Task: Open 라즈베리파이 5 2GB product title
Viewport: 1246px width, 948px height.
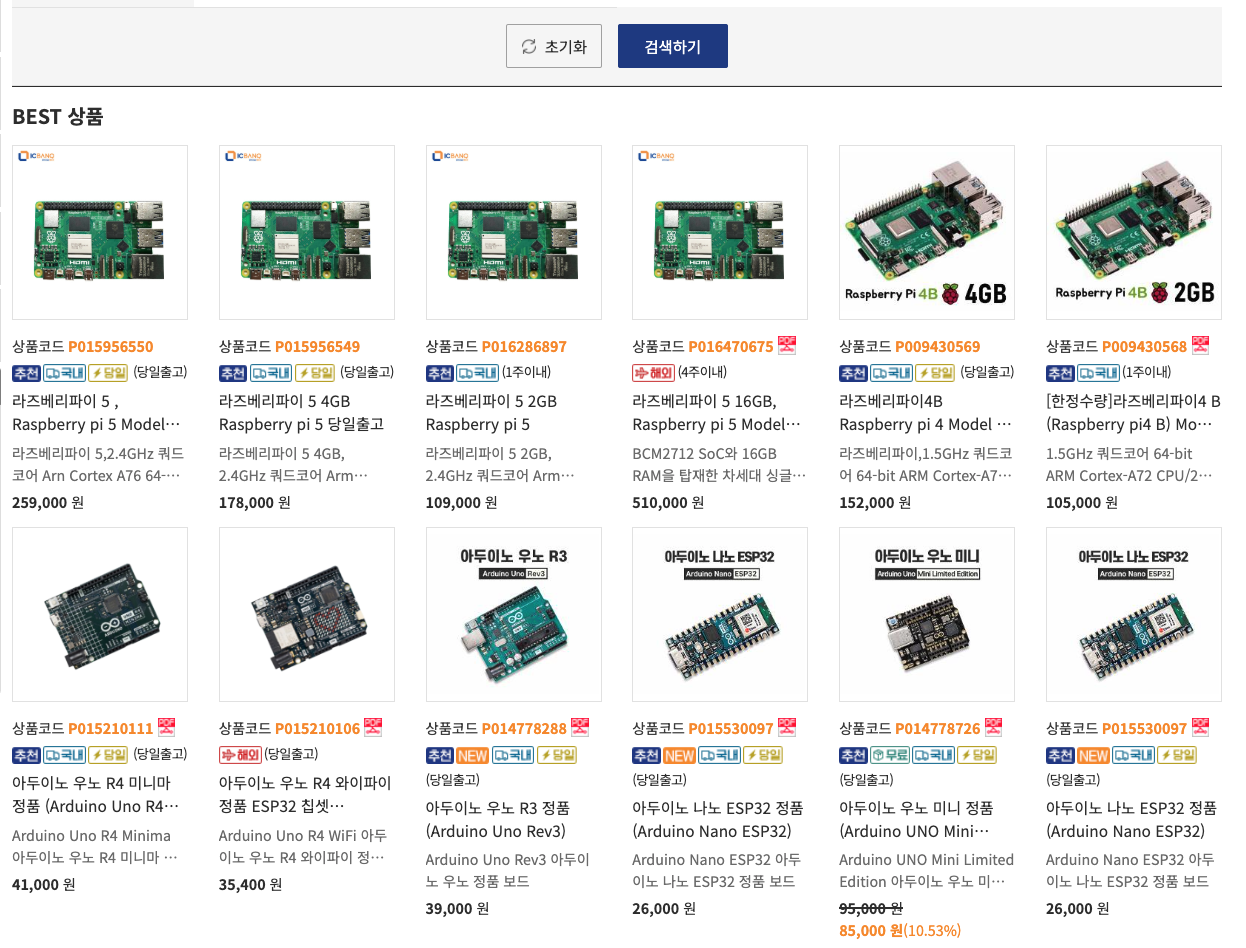Action: [x=491, y=412]
